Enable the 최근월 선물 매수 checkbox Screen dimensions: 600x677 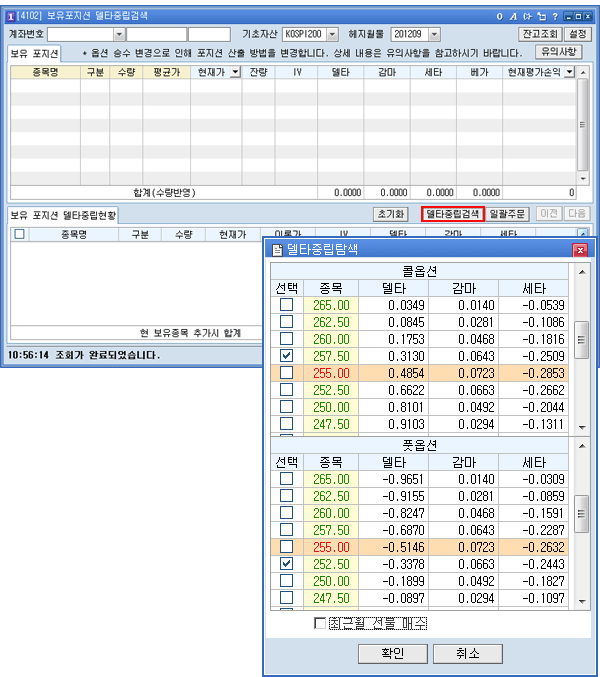click(x=320, y=623)
